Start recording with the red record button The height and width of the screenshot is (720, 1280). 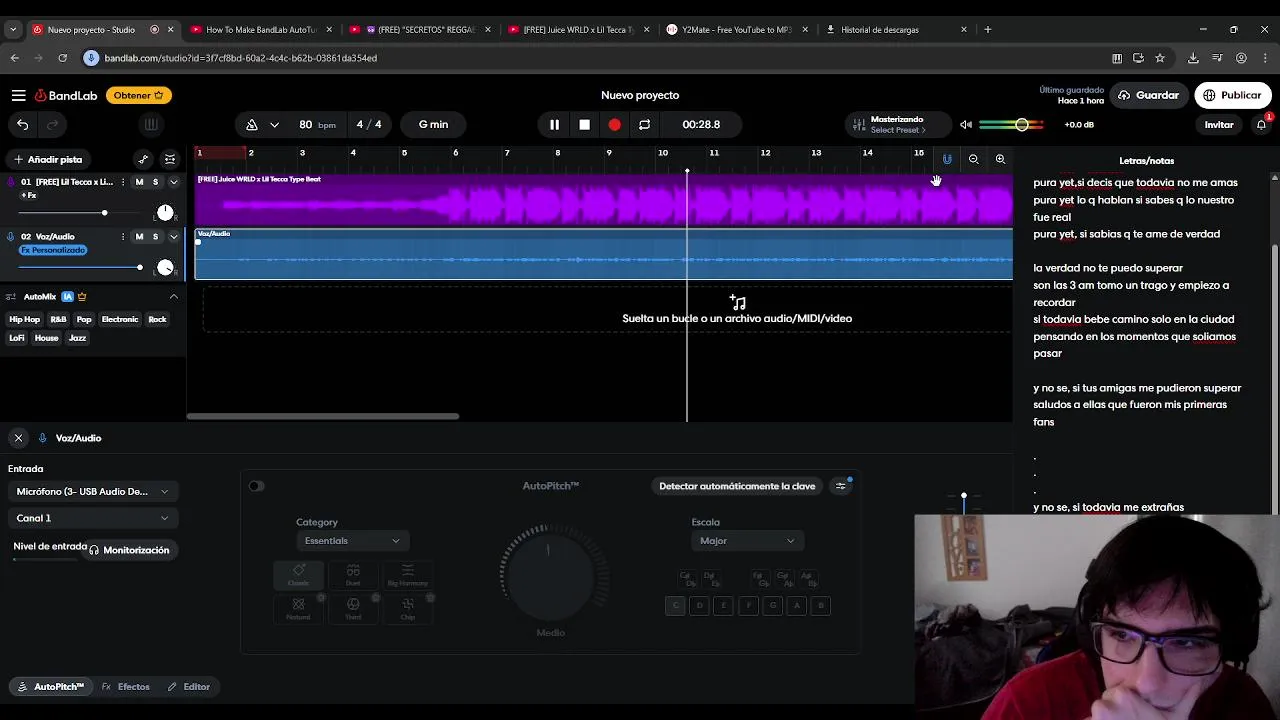tap(614, 125)
